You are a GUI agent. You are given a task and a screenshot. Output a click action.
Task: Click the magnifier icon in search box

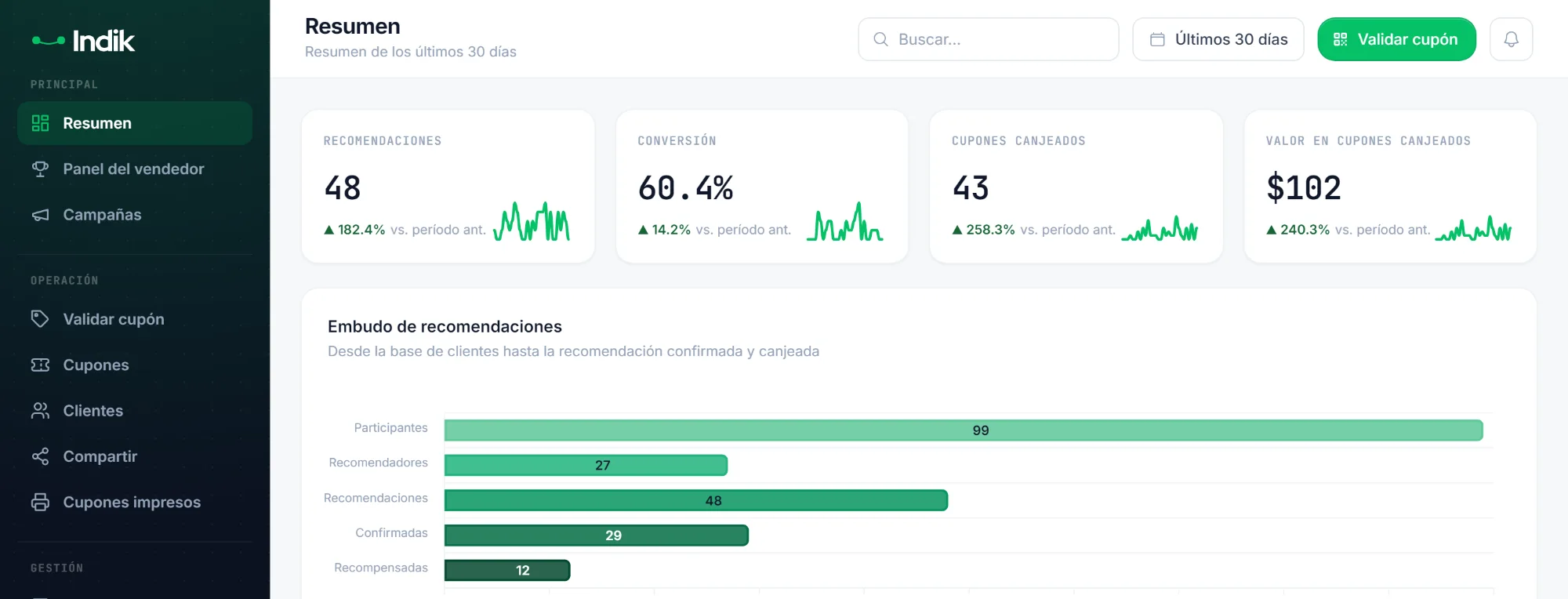tap(880, 39)
